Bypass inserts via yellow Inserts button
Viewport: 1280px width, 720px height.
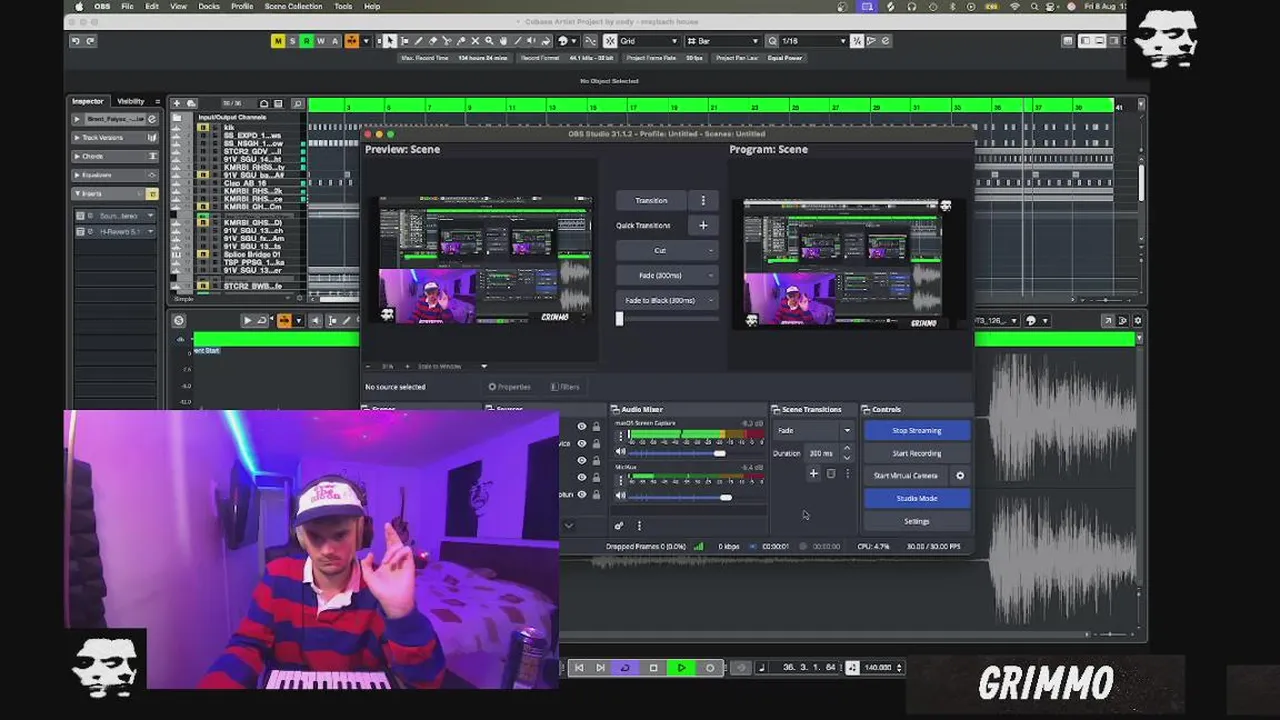click(152, 193)
